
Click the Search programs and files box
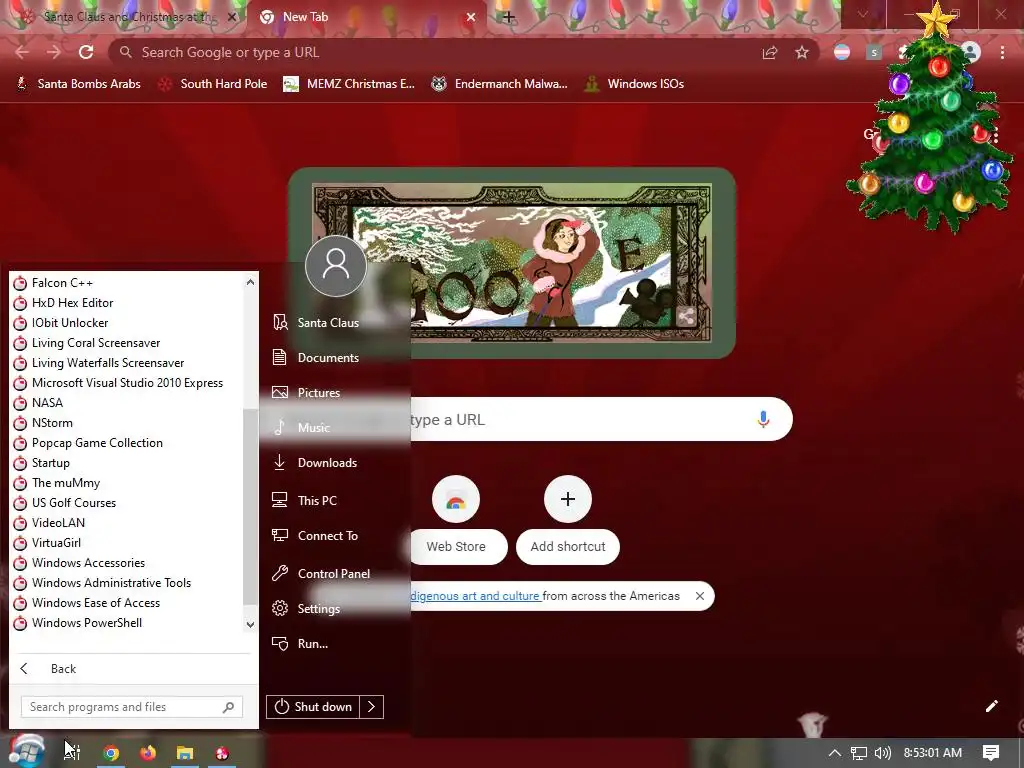coord(132,707)
